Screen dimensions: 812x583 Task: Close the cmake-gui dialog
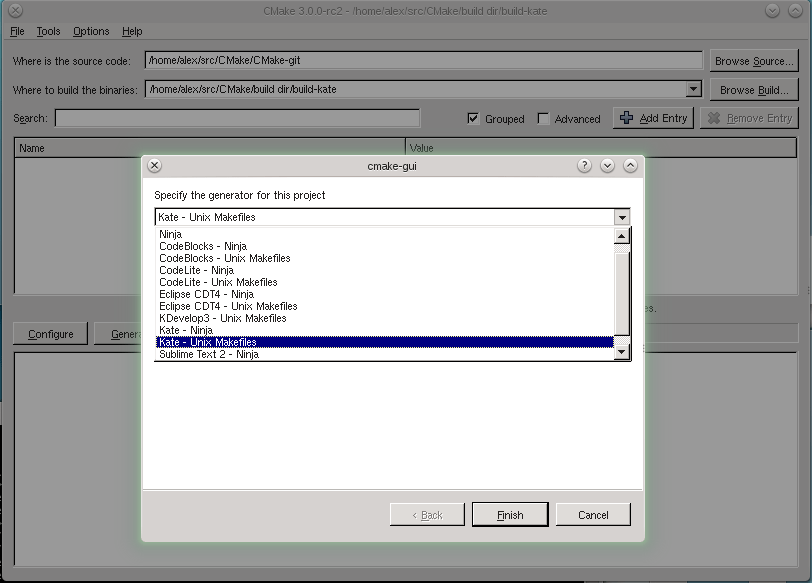(x=154, y=166)
